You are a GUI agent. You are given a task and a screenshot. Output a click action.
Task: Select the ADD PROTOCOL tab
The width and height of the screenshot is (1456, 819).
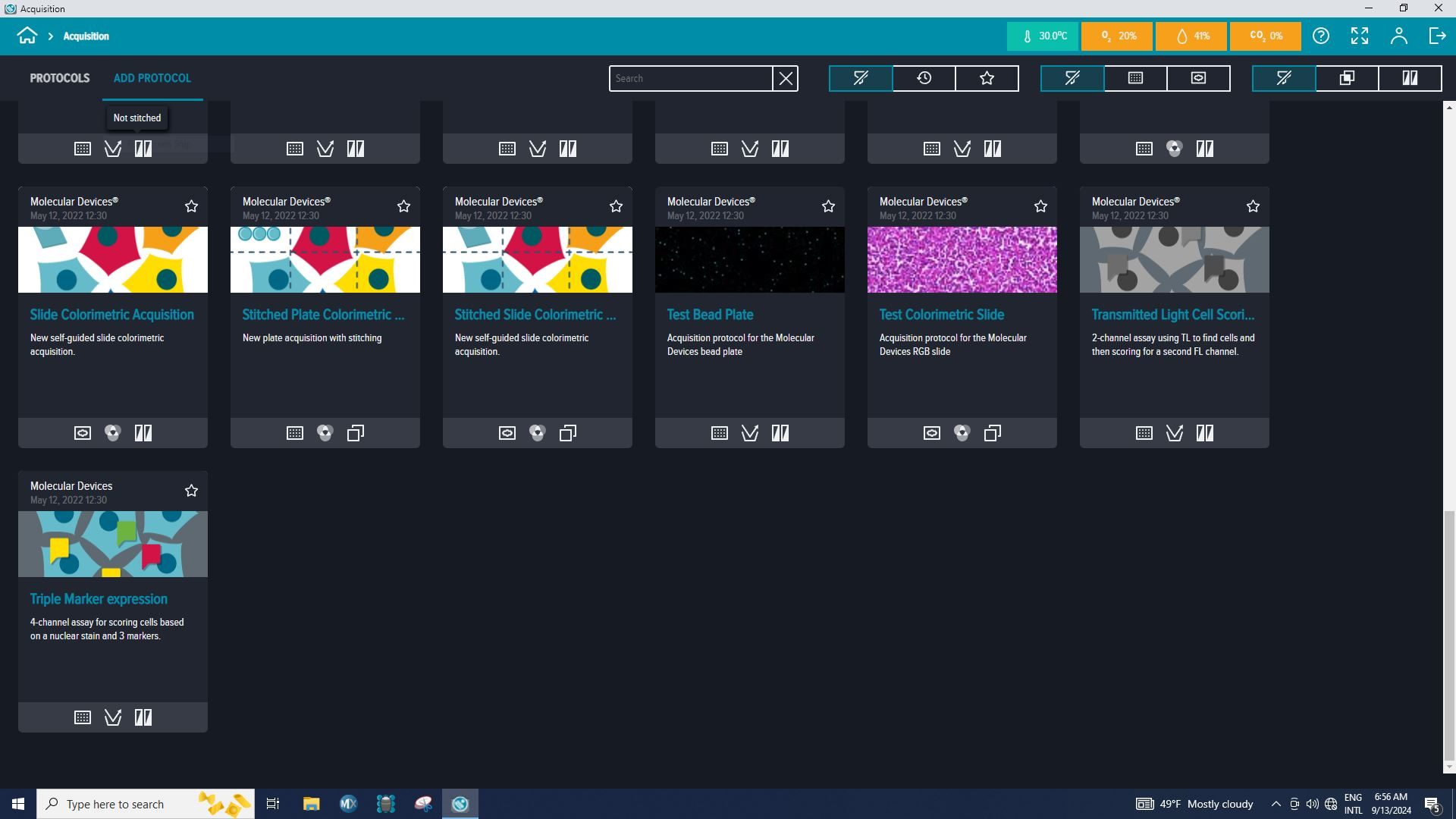[152, 78]
